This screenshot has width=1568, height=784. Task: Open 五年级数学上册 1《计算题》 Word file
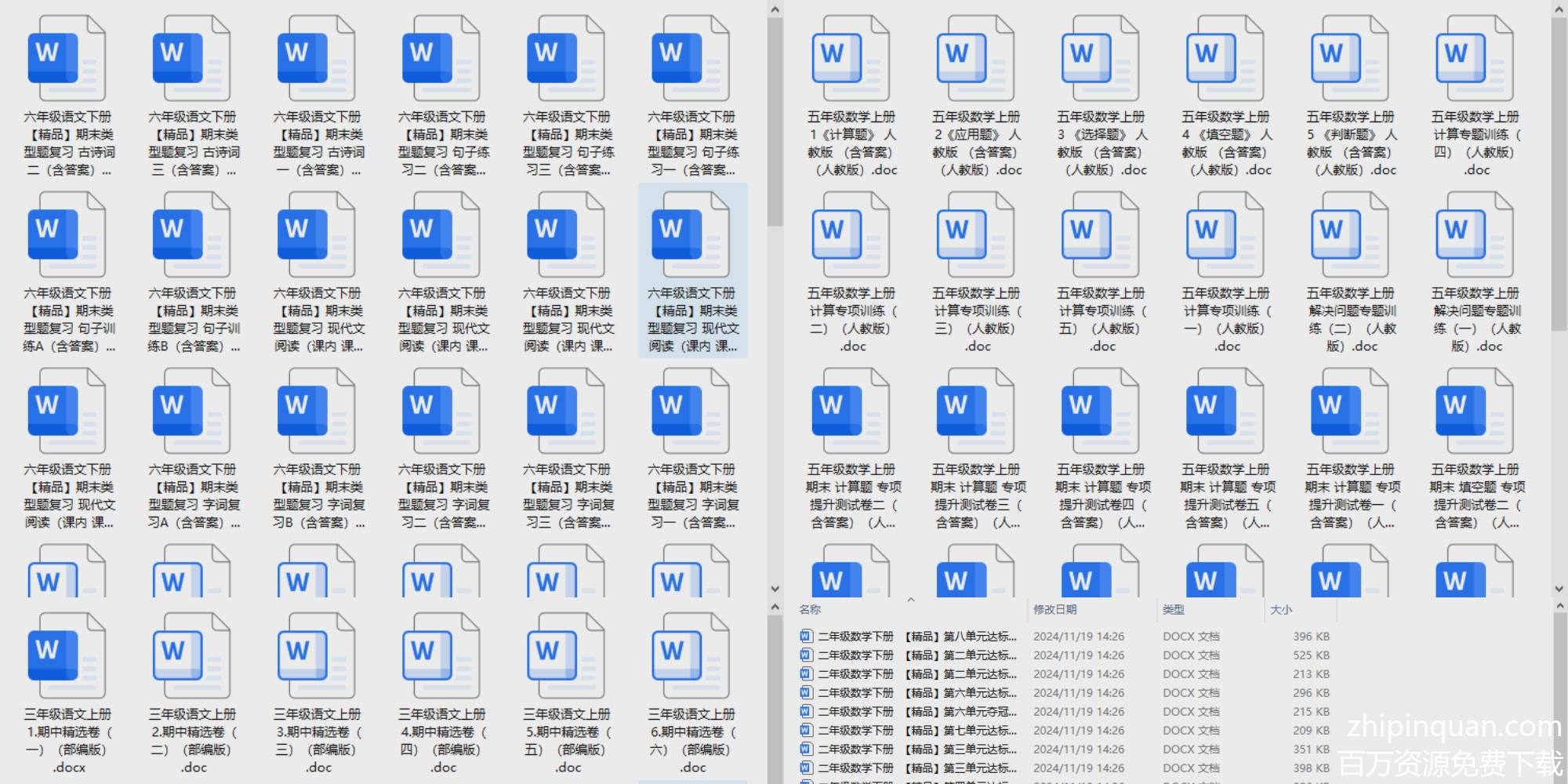(850, 56)
